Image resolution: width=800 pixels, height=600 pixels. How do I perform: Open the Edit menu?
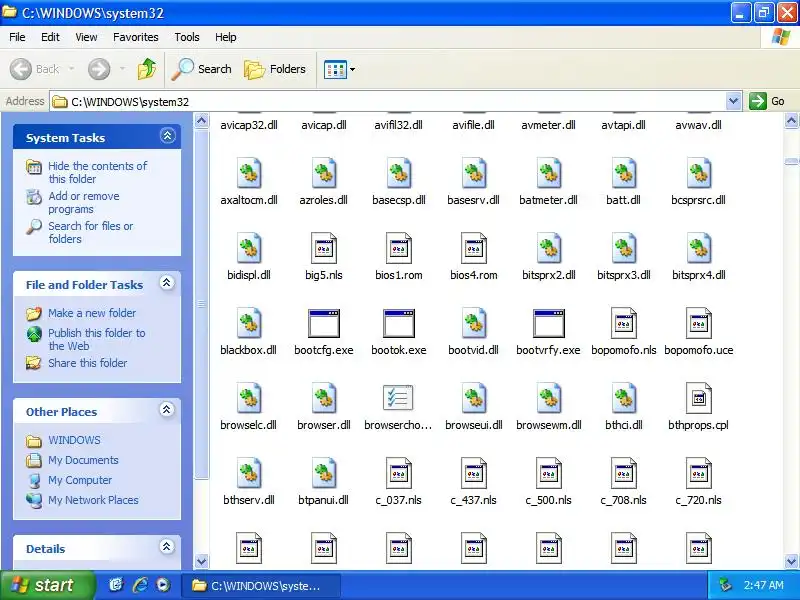coord(50,37)
